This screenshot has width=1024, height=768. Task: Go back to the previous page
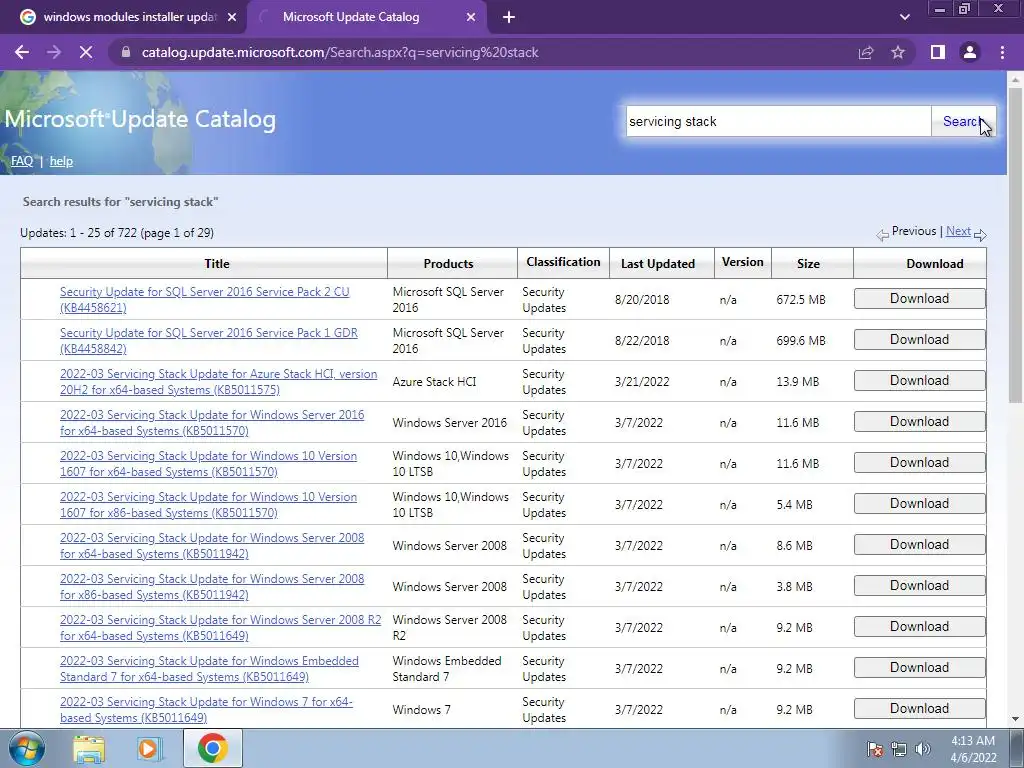pyautogui.click(x=22, y=52)
